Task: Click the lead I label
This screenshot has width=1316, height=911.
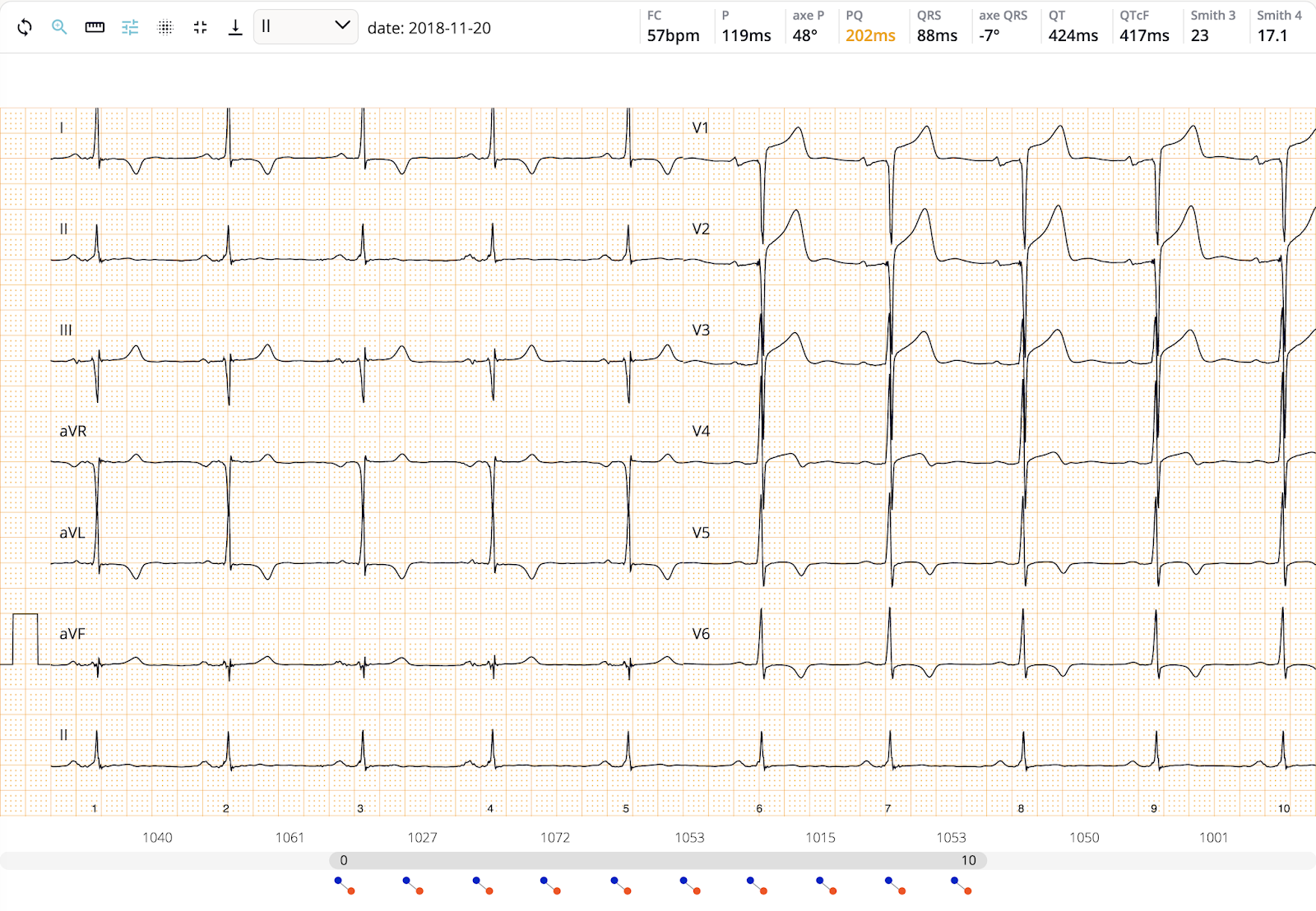Action: [x=62, y=127]
